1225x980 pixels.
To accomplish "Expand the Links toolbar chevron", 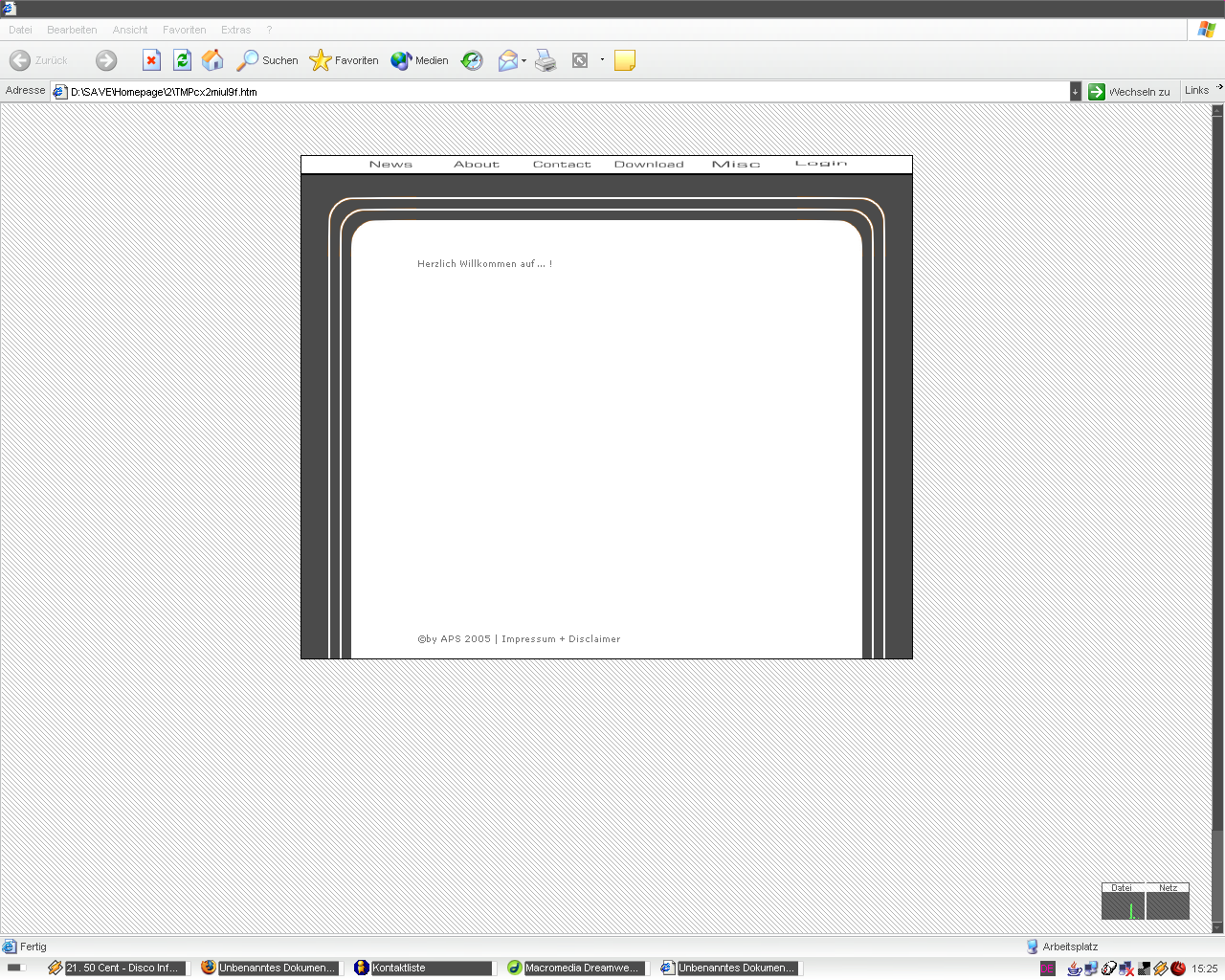I will [x=1219, y=87].
